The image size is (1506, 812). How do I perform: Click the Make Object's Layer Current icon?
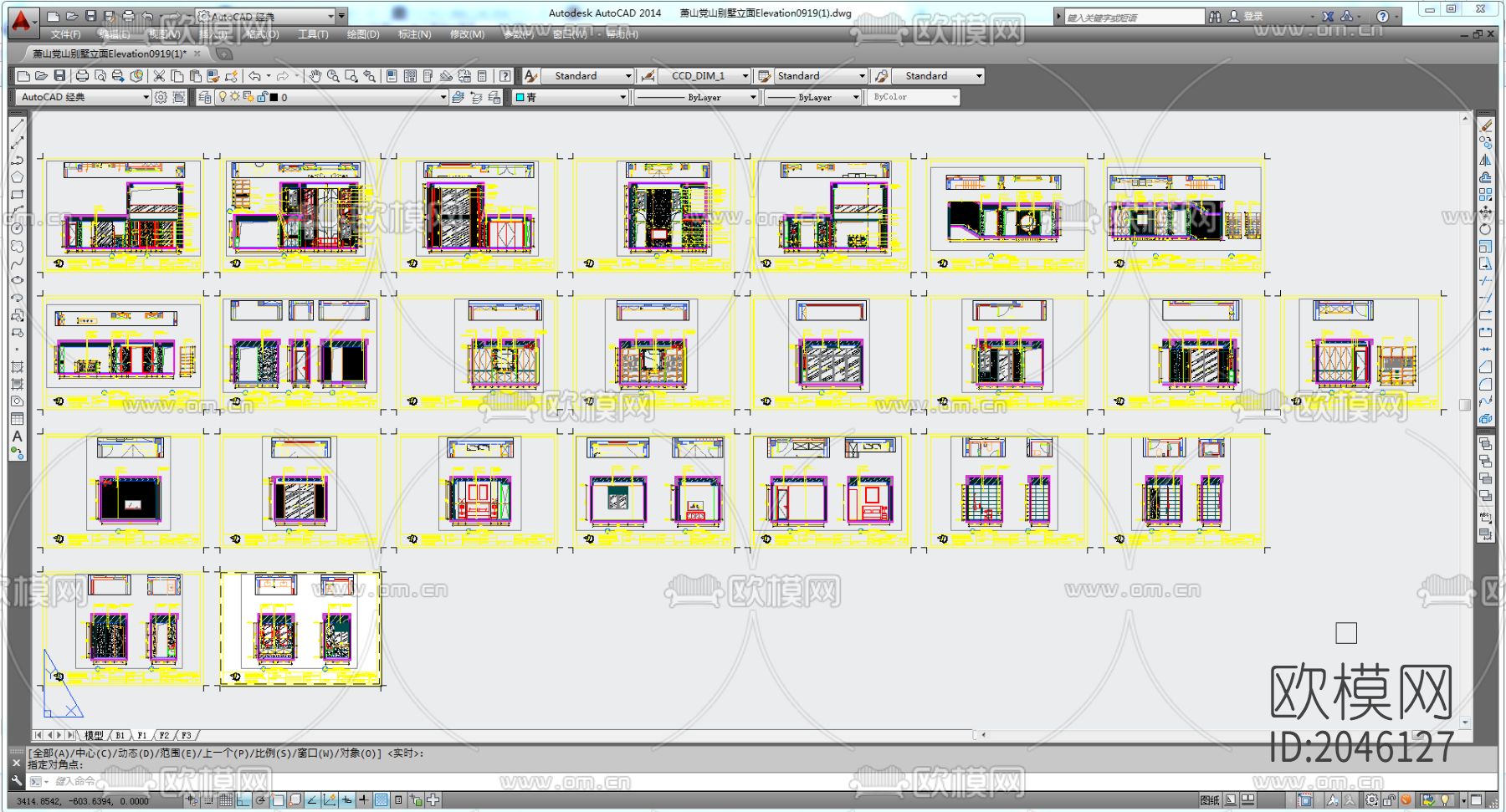458,97
